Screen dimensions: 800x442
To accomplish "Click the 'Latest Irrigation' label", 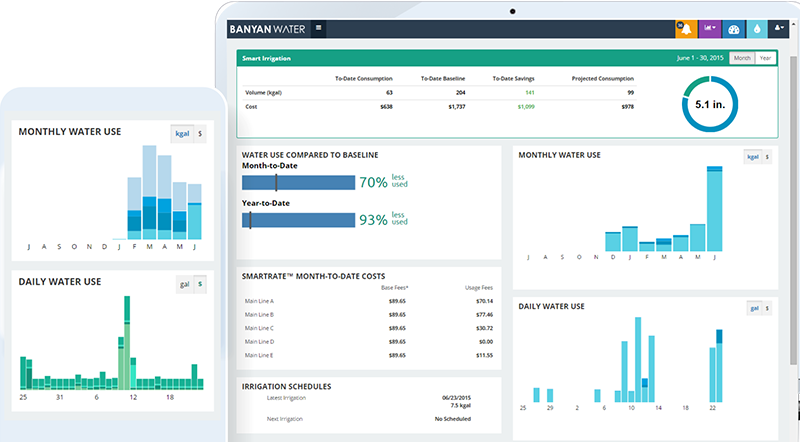I will (286, 398).
